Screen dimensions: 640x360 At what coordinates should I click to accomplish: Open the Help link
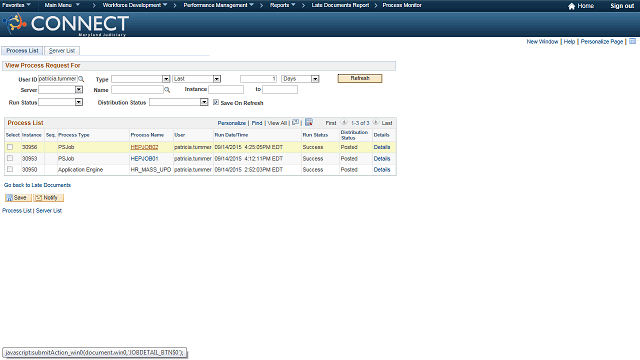pyautogui.click(x=569, y=42)
